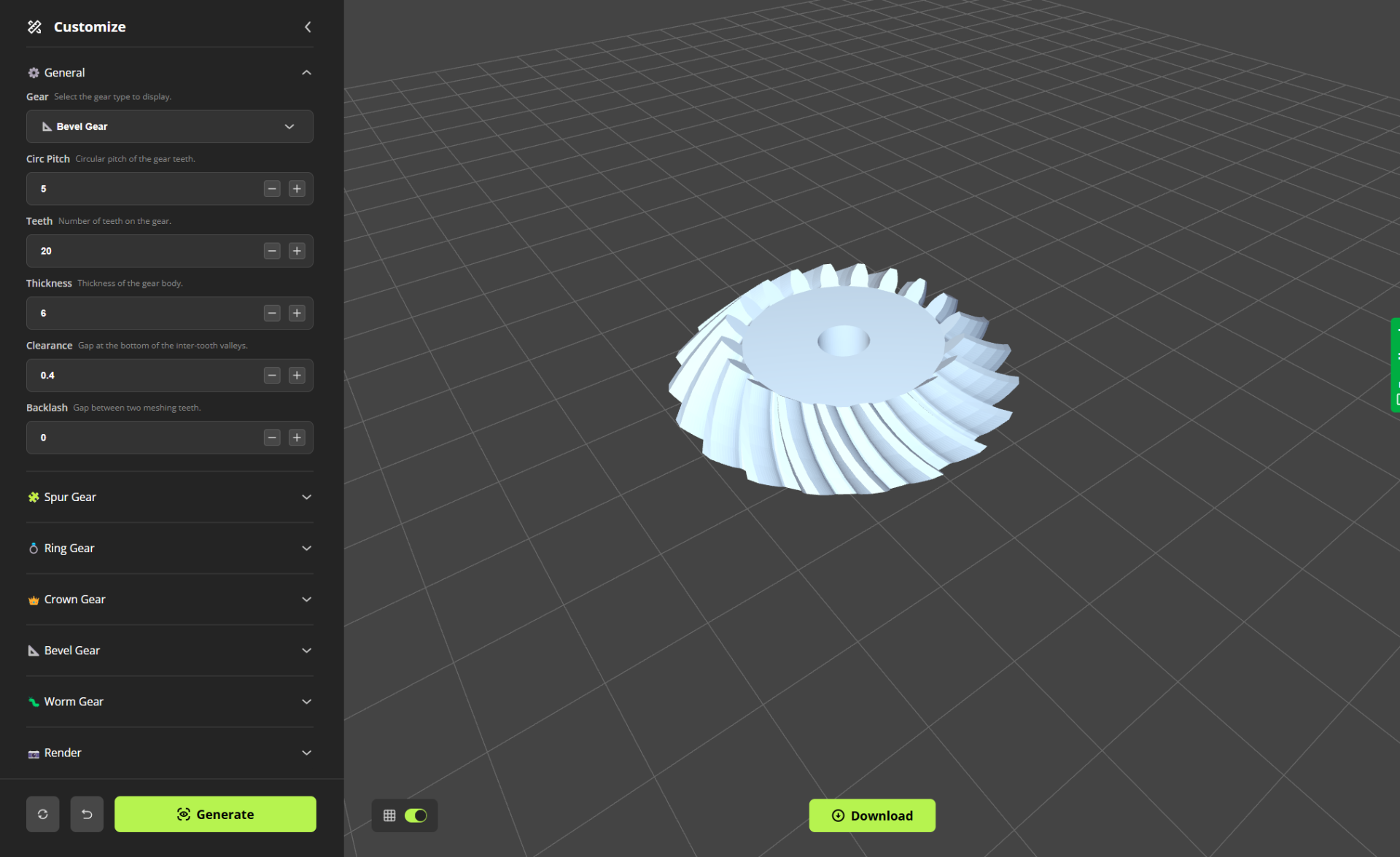
Task: Expand the Bevel Gear section chevron
Action: point(306,651)
